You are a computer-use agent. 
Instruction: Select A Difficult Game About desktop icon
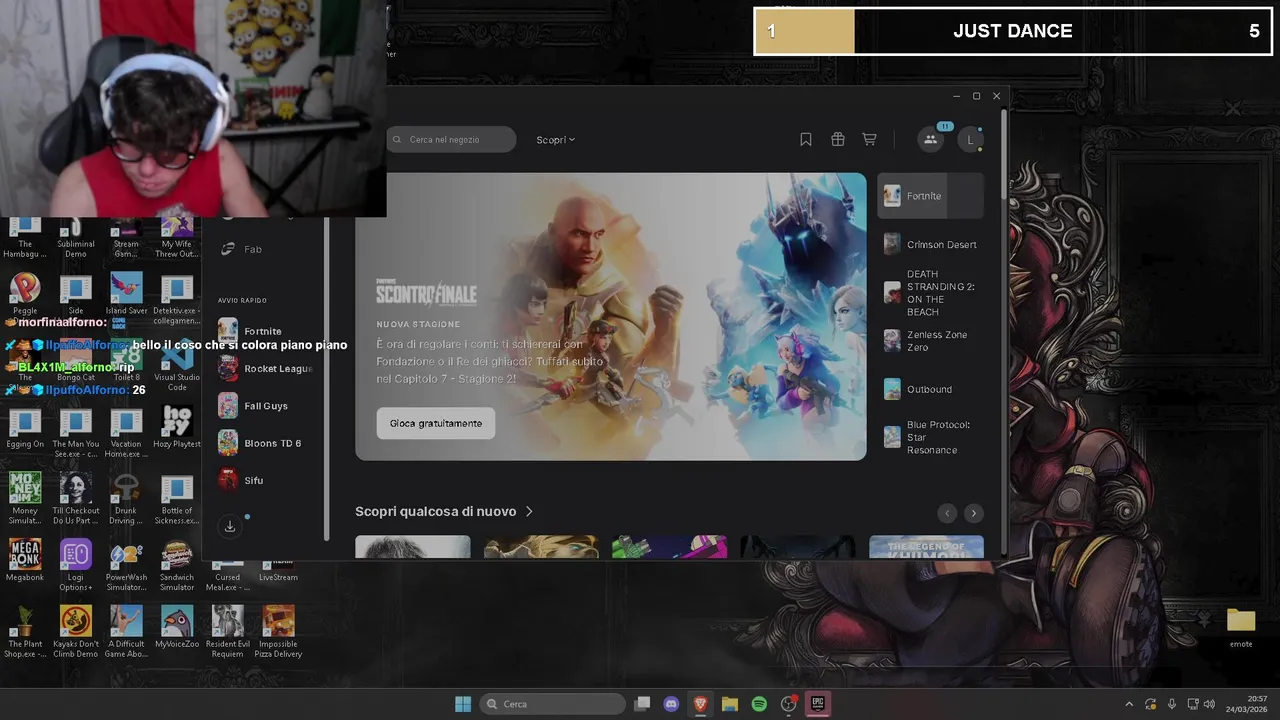(126, 631)
